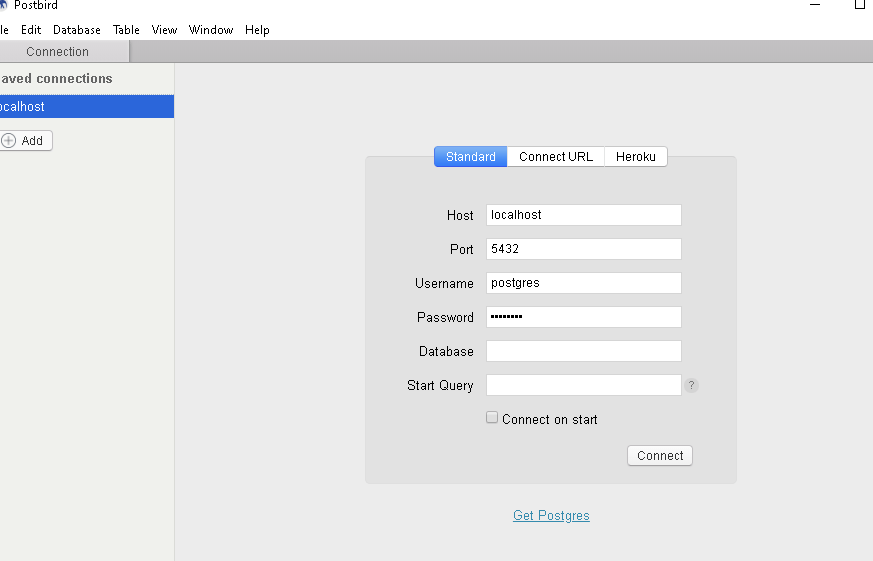
Task: Click the Username field label
Action: click(x=444, y=283)
